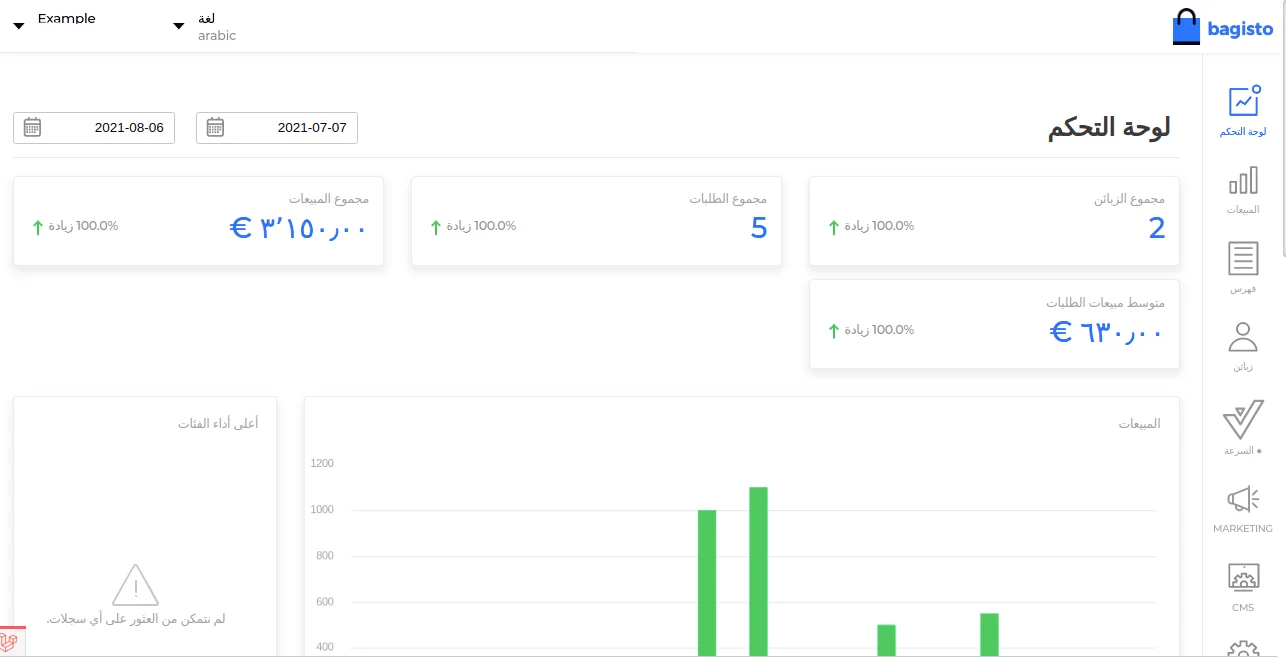This screenshot has width=1286, height=657.
Task: Click the لوحة التحكم page heading
Action: pyautogui.click(x=1109, y=129)
